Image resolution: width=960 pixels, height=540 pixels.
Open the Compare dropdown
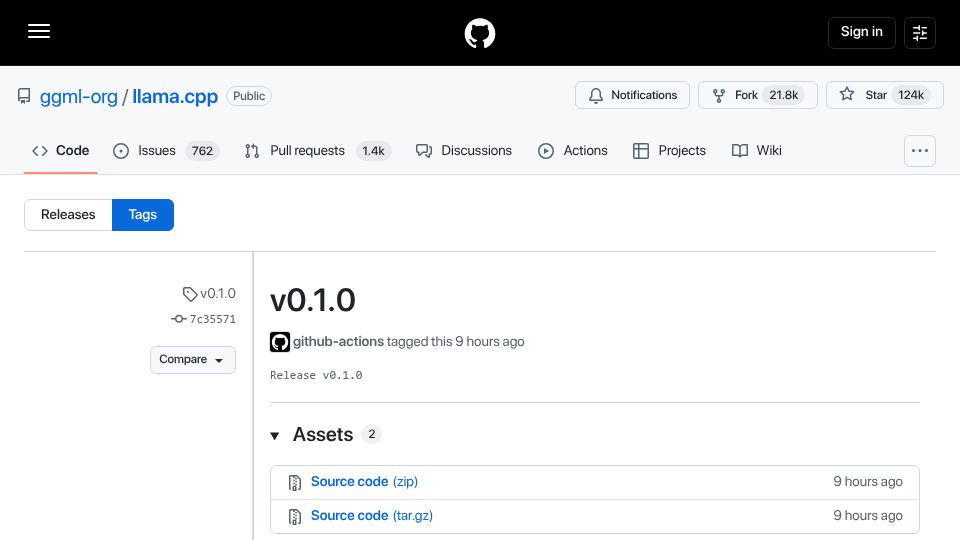pyautogui.click(x=192, y=360)
